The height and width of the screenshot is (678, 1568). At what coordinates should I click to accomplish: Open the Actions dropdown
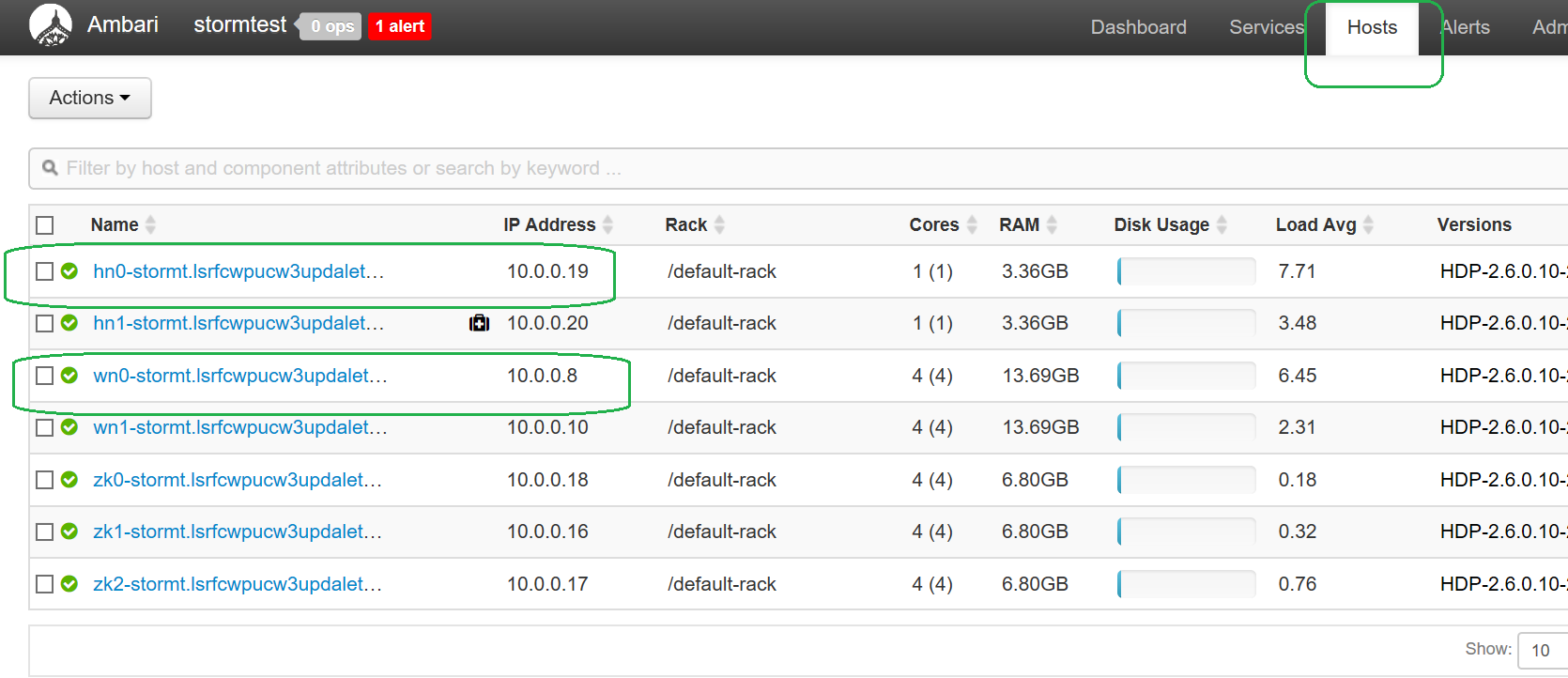click(x=90, y=98)
